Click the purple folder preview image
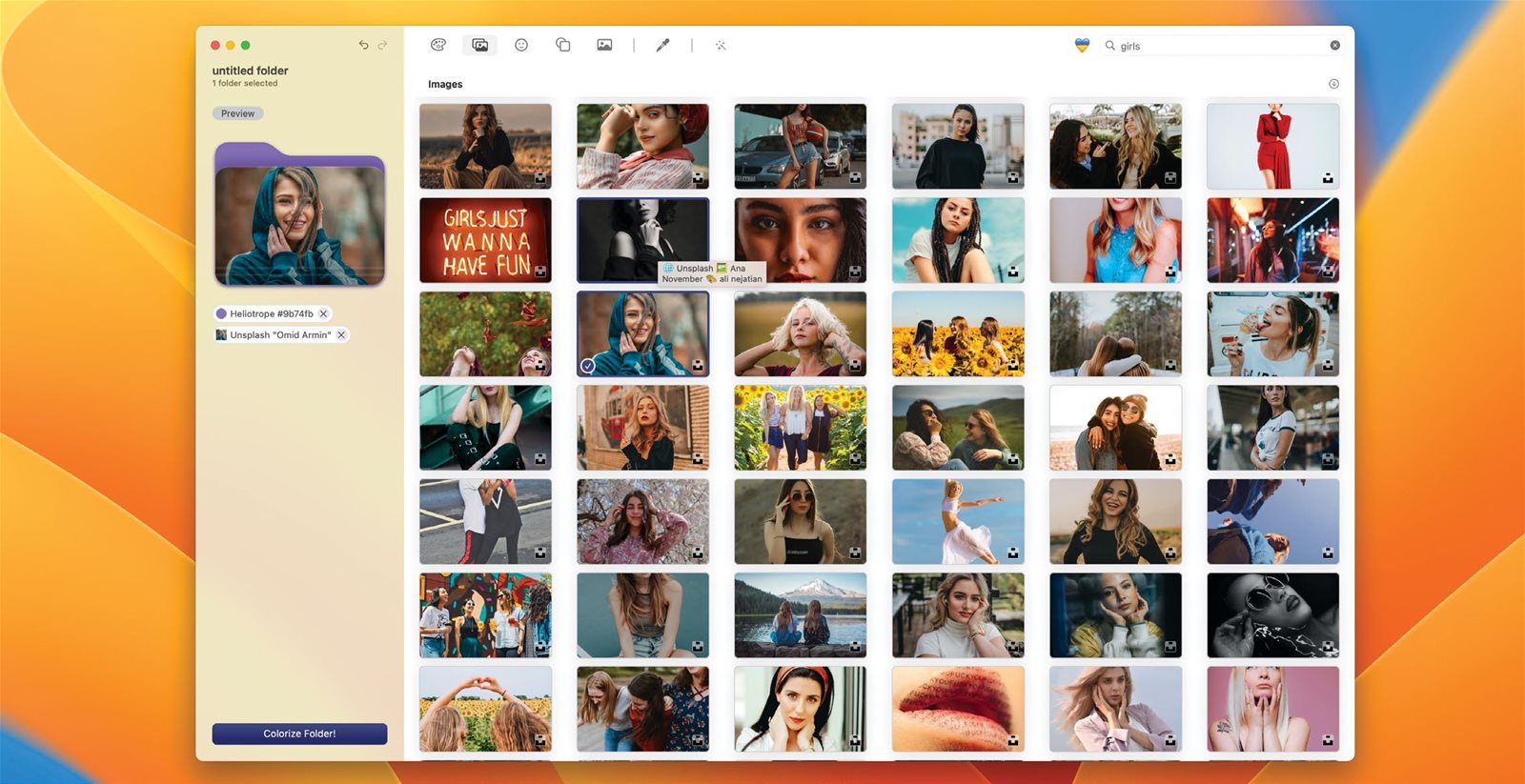Viewport: 1525px width, 784px height. [x=299, y=215]
